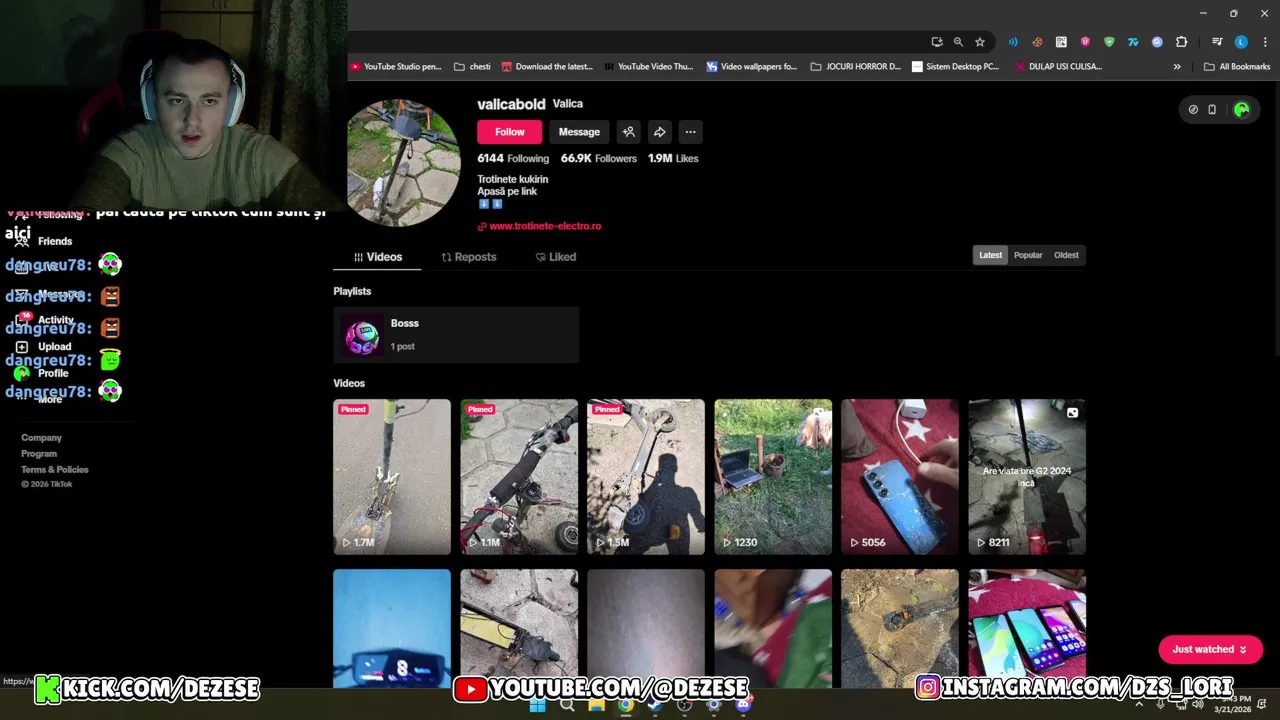Click the zoom magnifier in address bar

(x=958, y=42)
